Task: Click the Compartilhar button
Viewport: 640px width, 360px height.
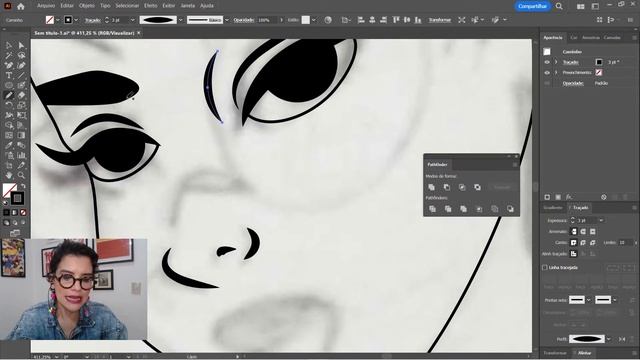Action: [532, 6]
